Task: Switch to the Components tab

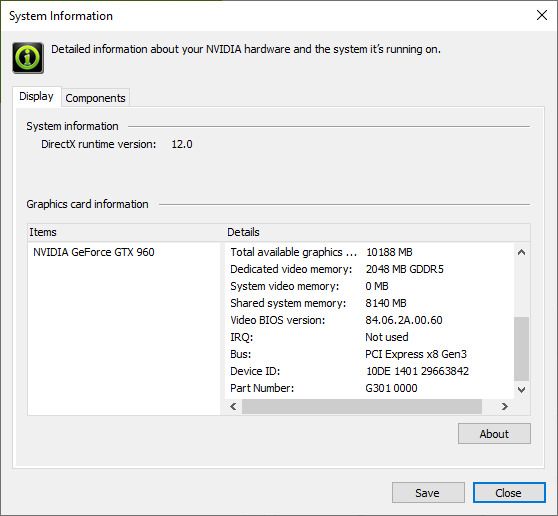Action: click(x=95, y=98)
